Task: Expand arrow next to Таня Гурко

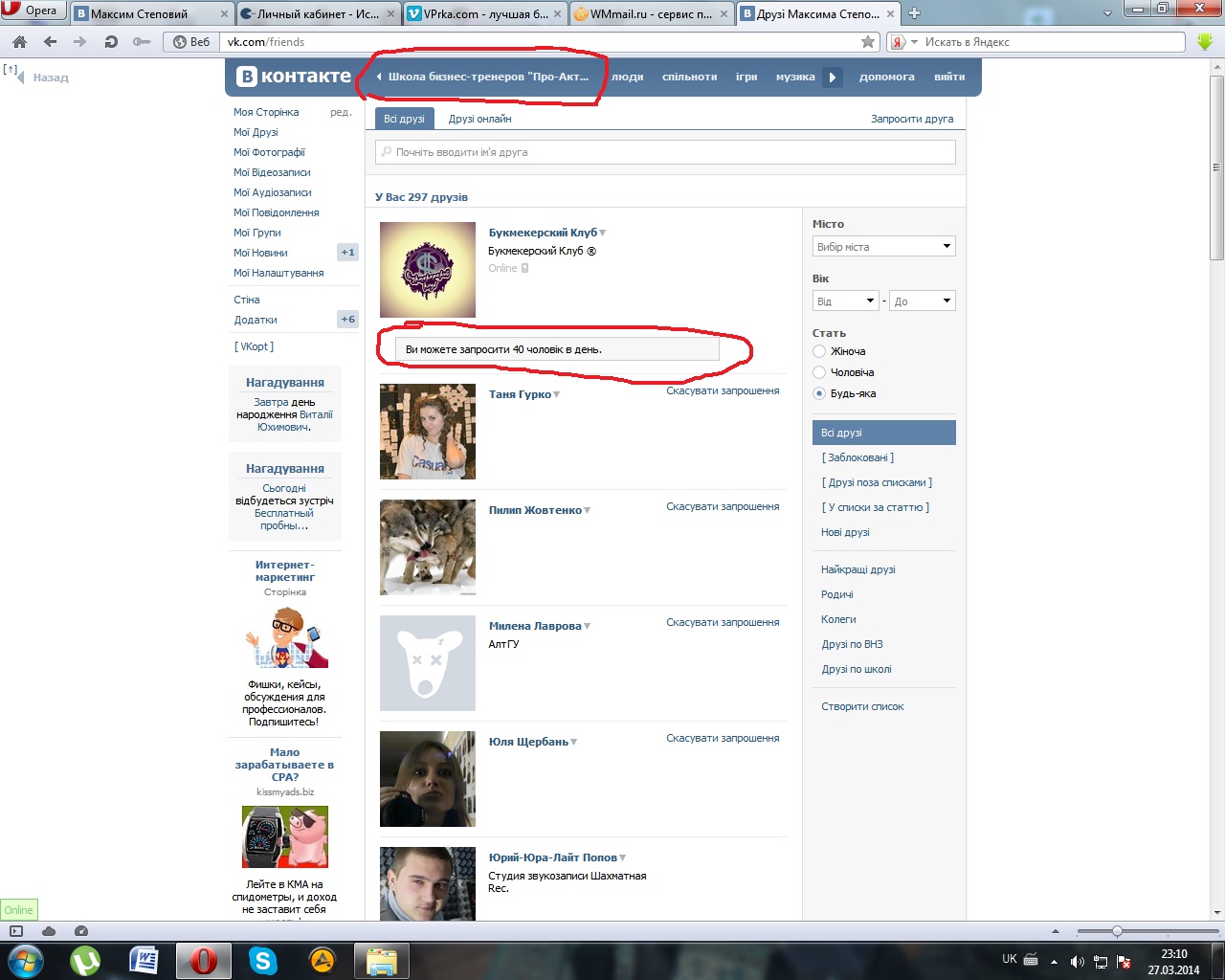Action: click(x=557, y=394)
